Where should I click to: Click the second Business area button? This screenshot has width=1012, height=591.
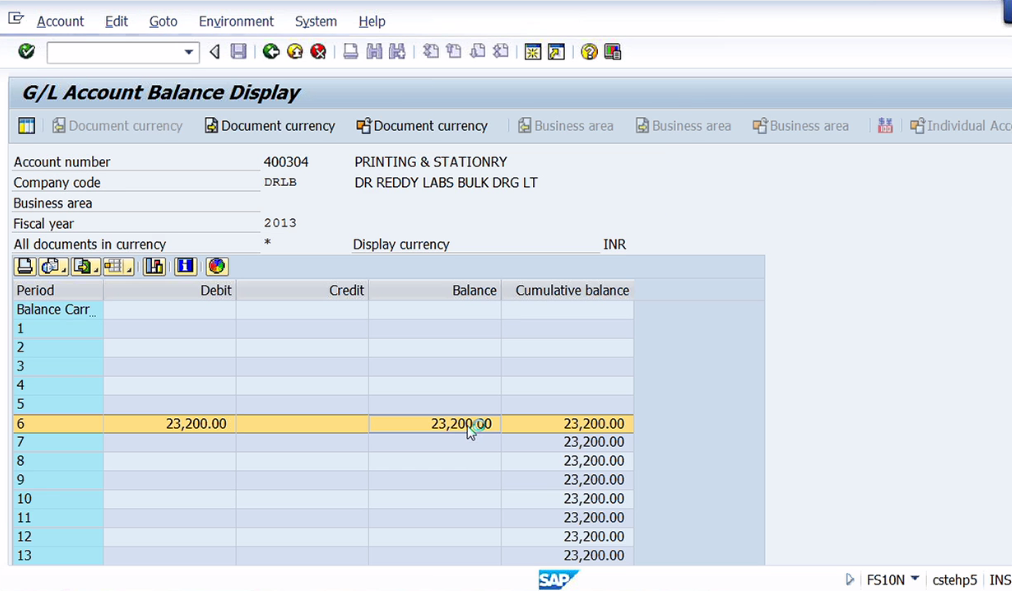click(683, 126)
